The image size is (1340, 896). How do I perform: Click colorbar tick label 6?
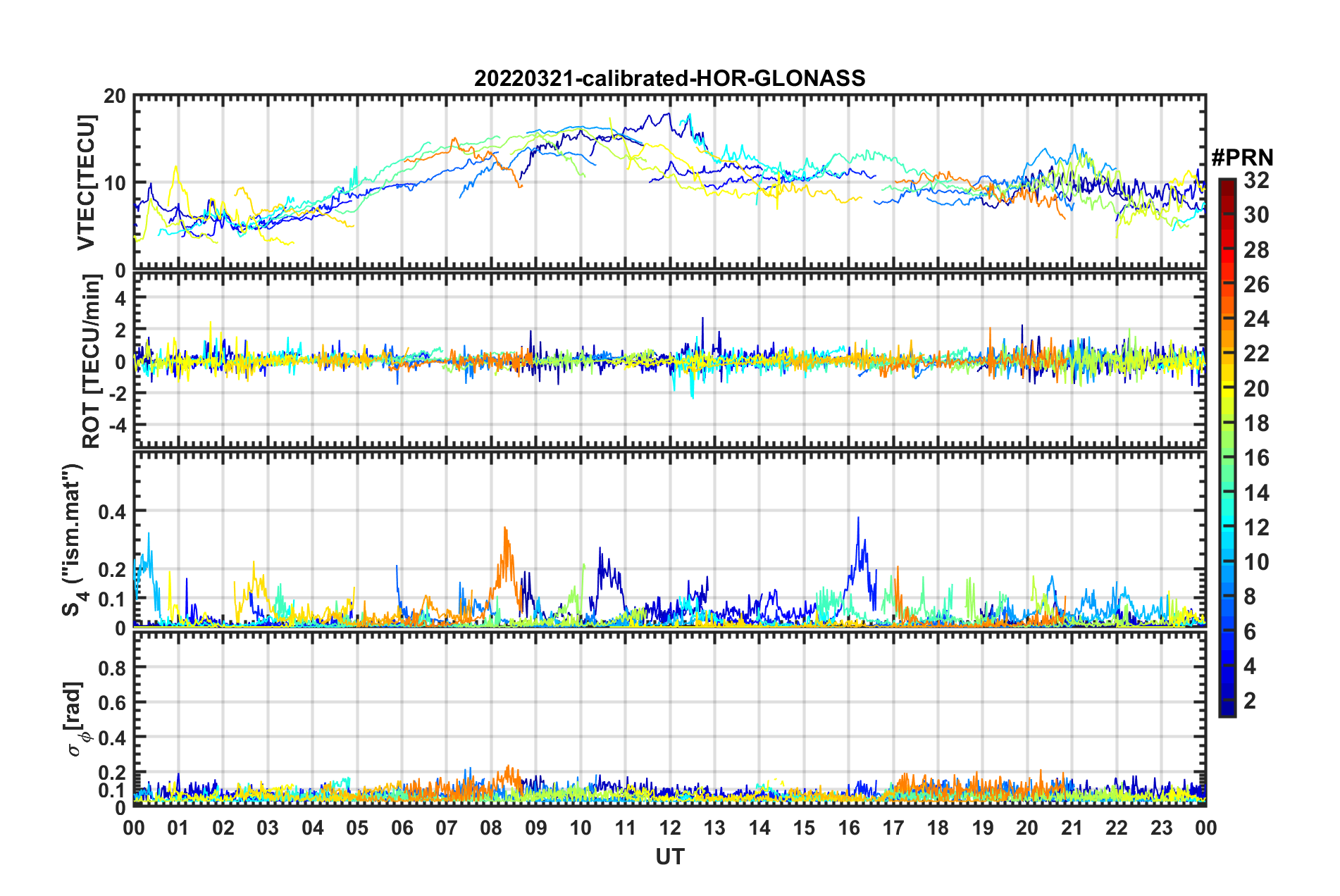coord(1250,632)
